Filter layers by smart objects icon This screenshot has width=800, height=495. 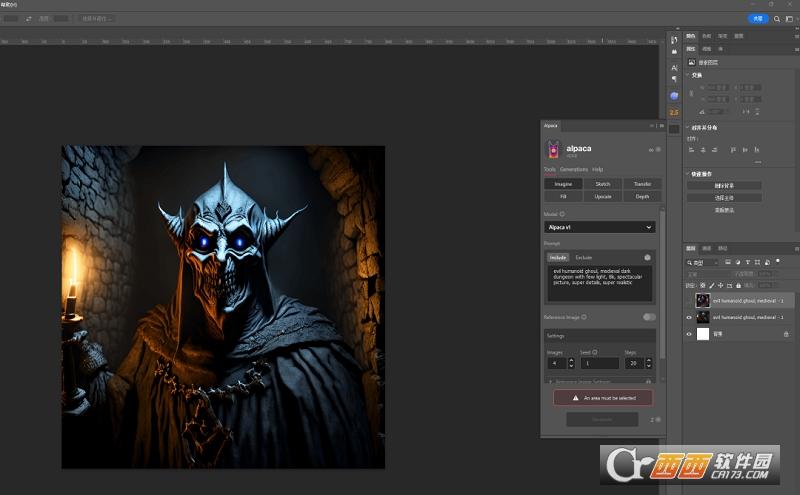pos(767,262)
